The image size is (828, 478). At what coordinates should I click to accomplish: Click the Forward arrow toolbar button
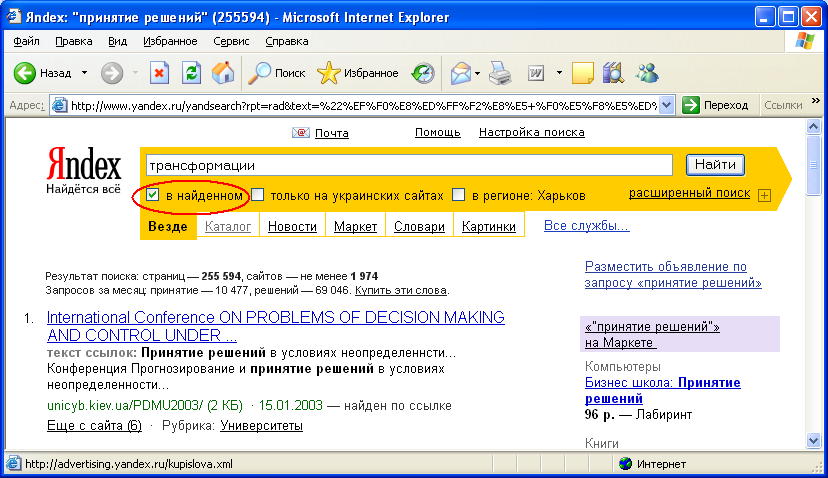(112, 73)
